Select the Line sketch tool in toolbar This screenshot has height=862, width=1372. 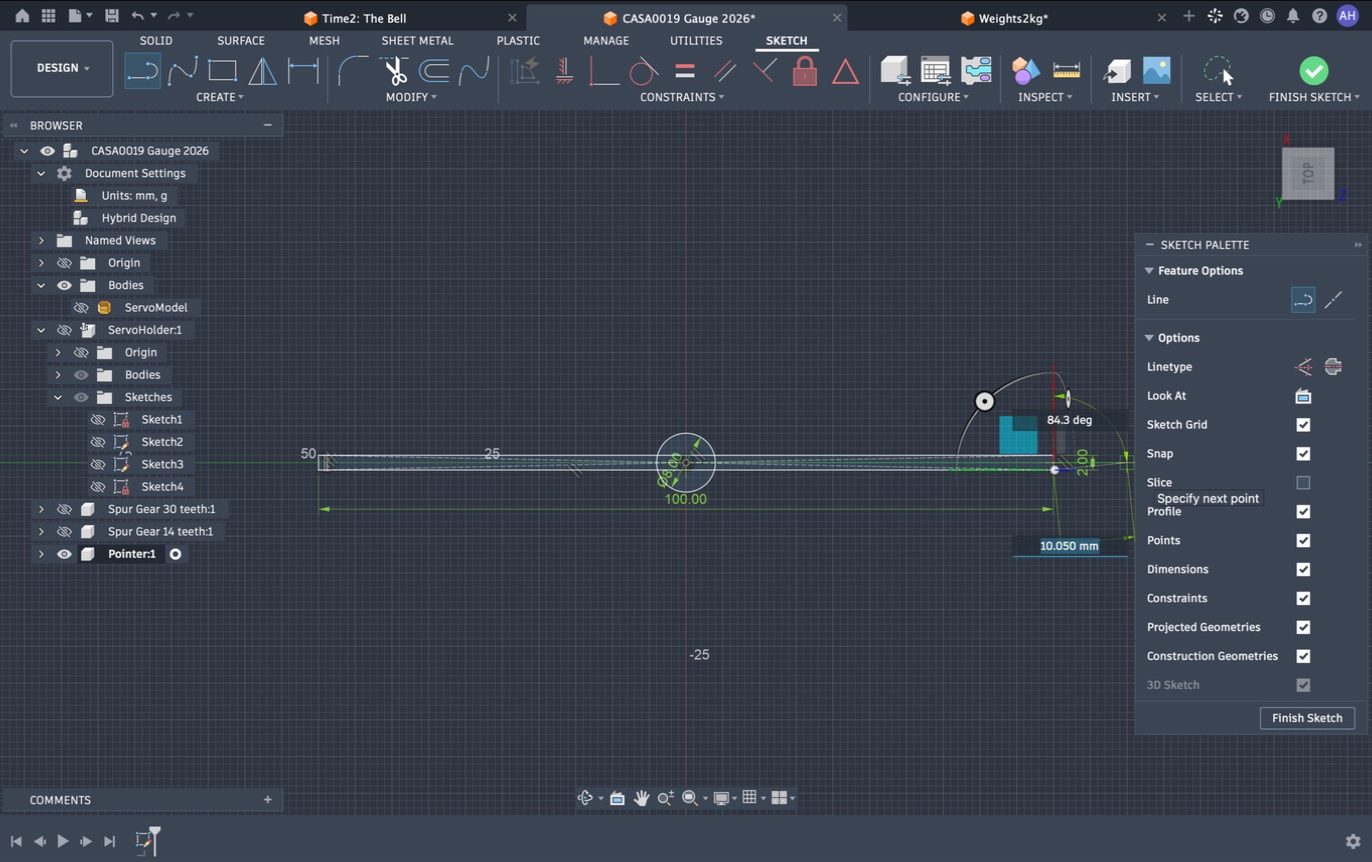(143, 71)
